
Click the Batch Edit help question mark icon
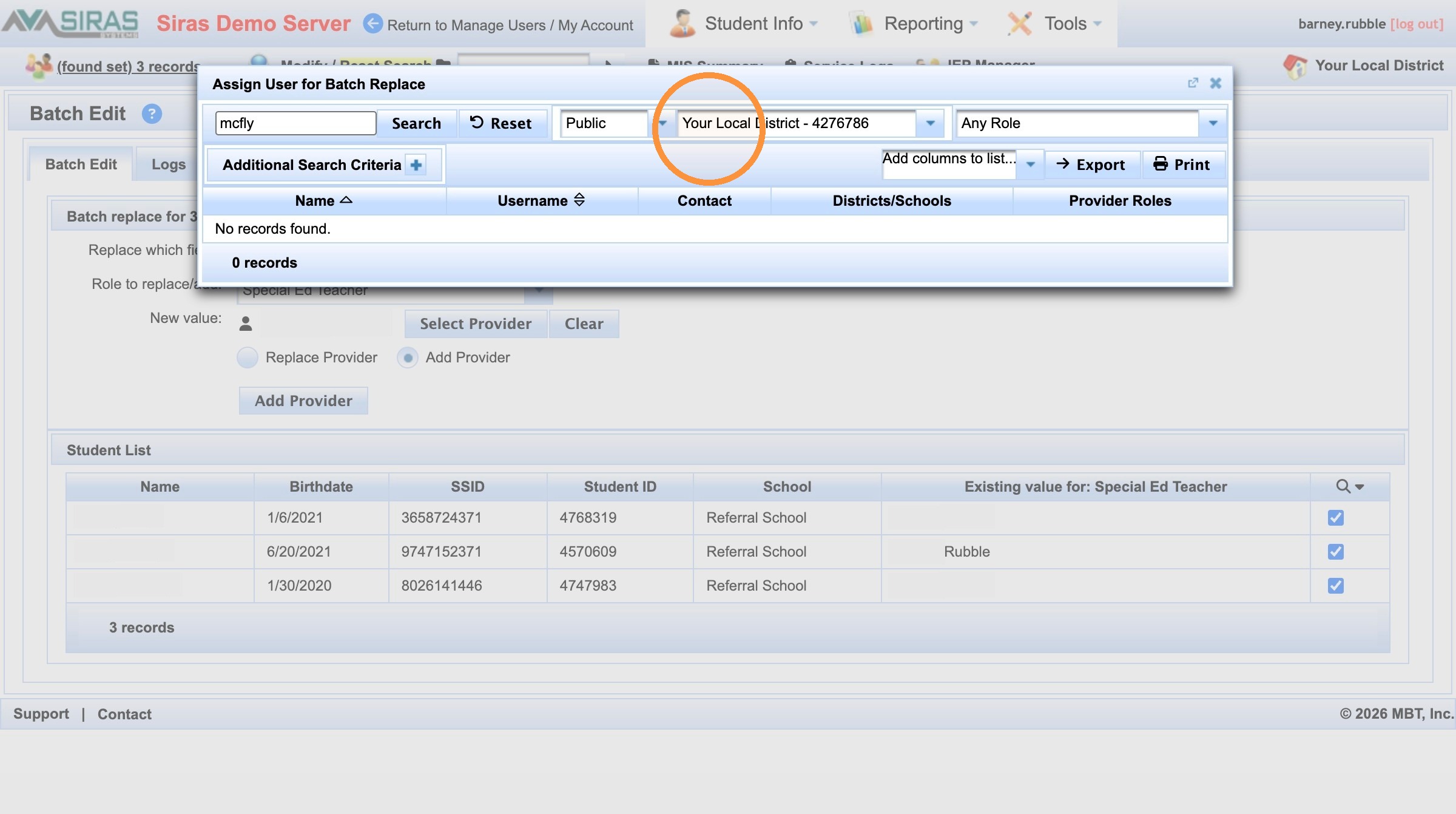(152, 114)
